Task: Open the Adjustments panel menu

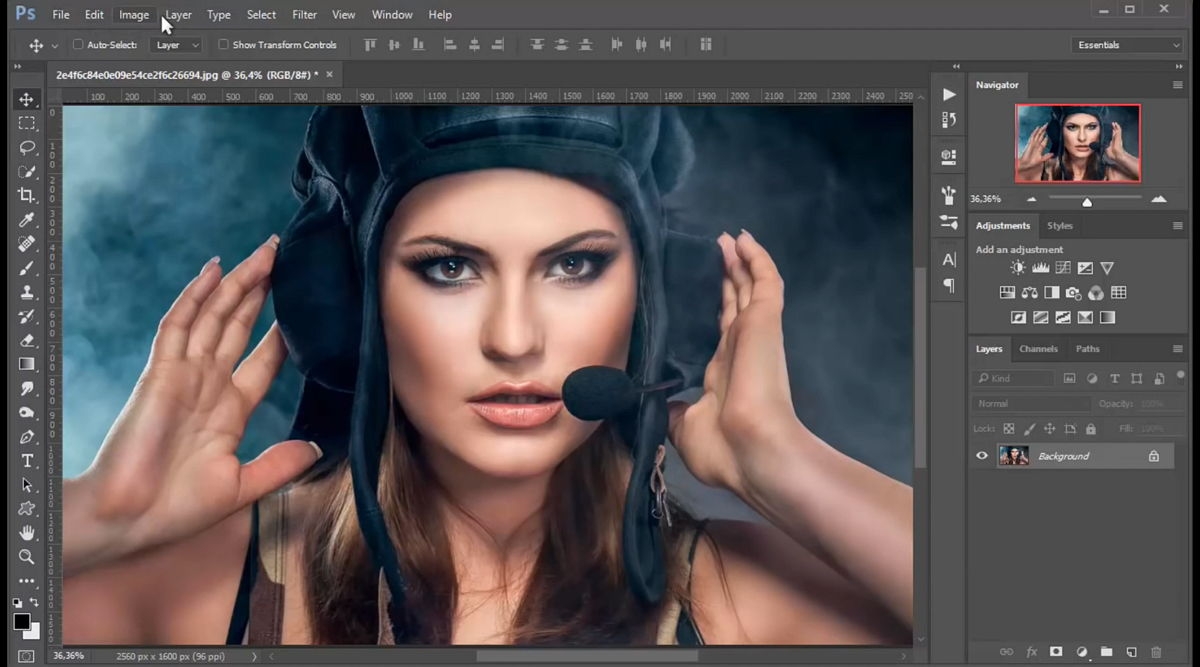Action: [x=1178, y=226]
